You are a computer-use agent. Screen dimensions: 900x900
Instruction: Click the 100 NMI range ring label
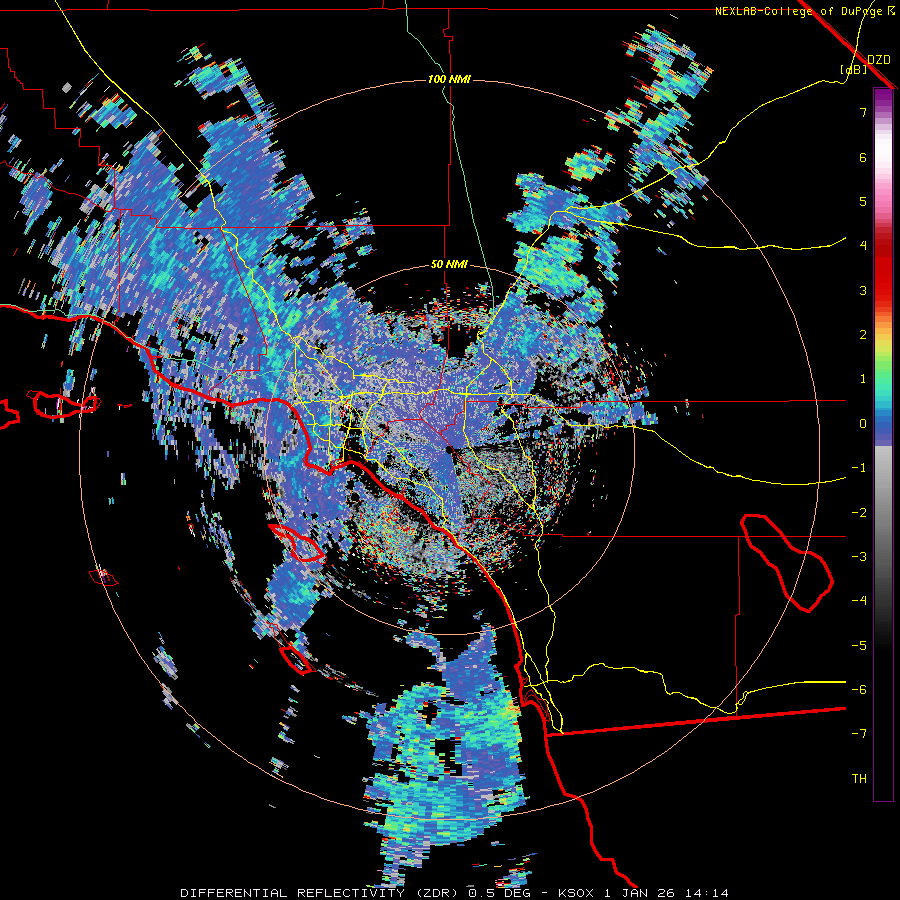[x=449, y=79]
